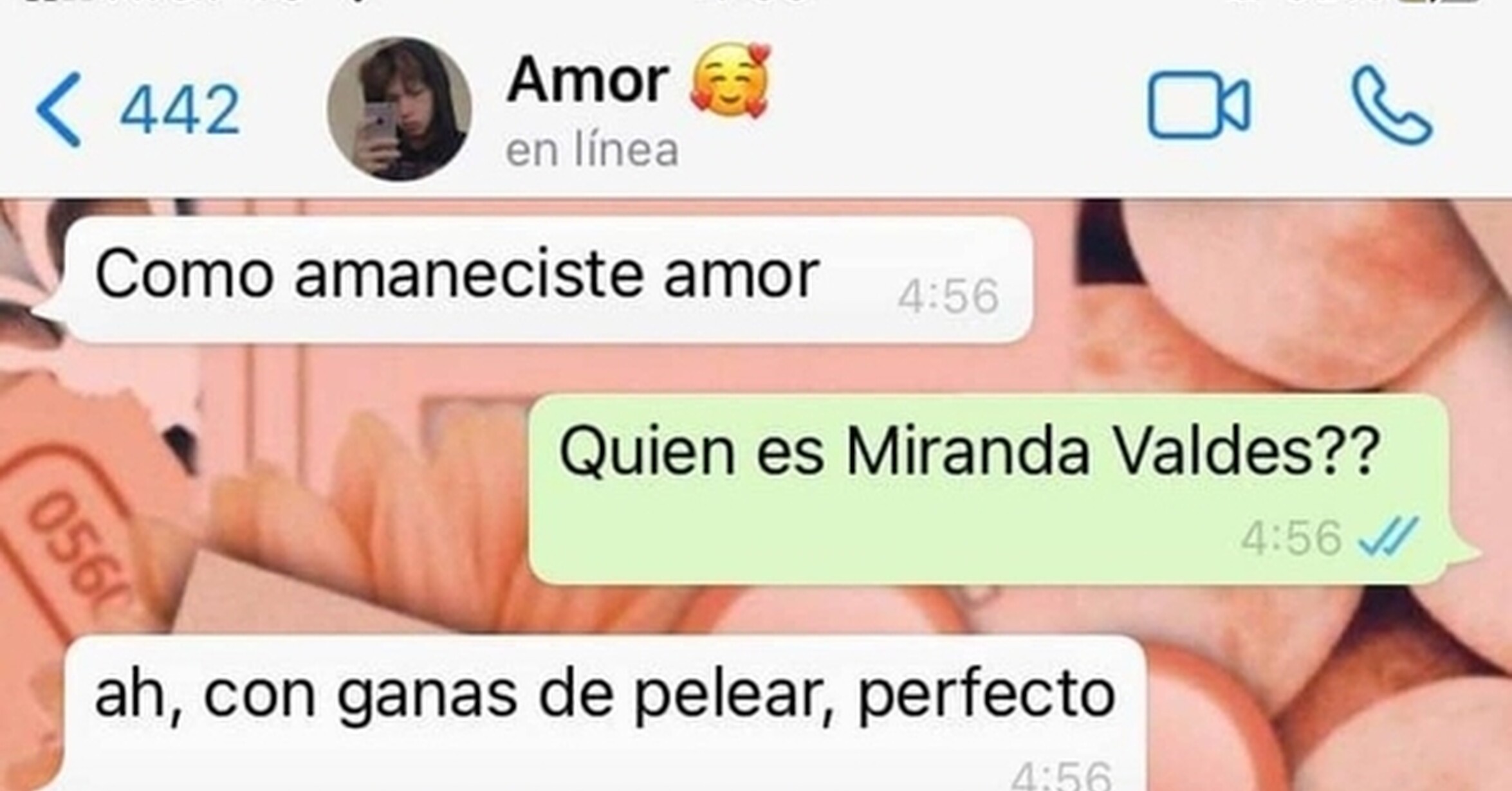The image size is (1512, 791).
Task: Tap the 4:56 timestamp in the green bubble
Action: coord(1291,538)
